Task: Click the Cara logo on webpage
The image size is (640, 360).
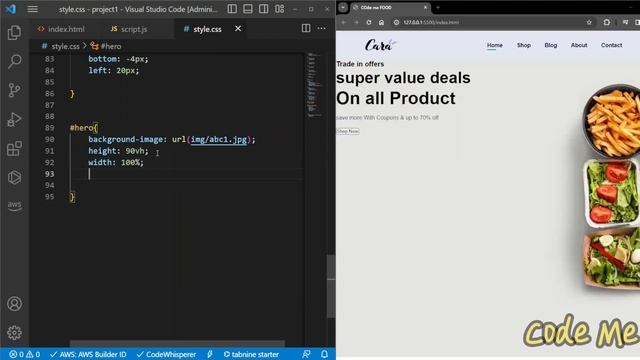Action: click(380, 45)
